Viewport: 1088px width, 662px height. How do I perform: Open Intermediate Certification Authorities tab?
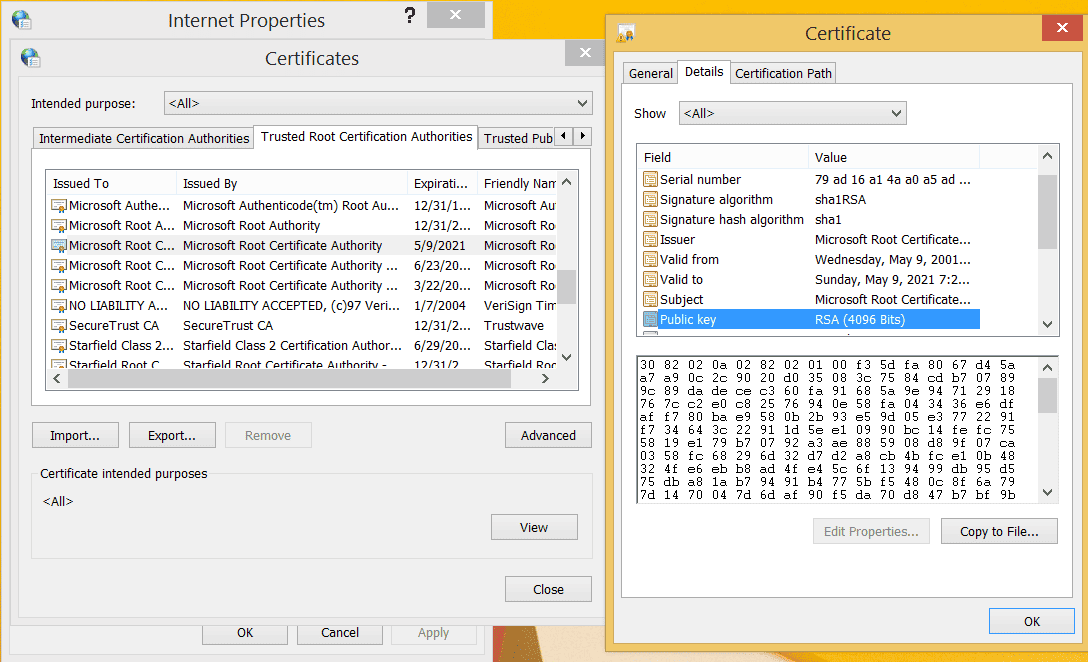tap(144, 138)
